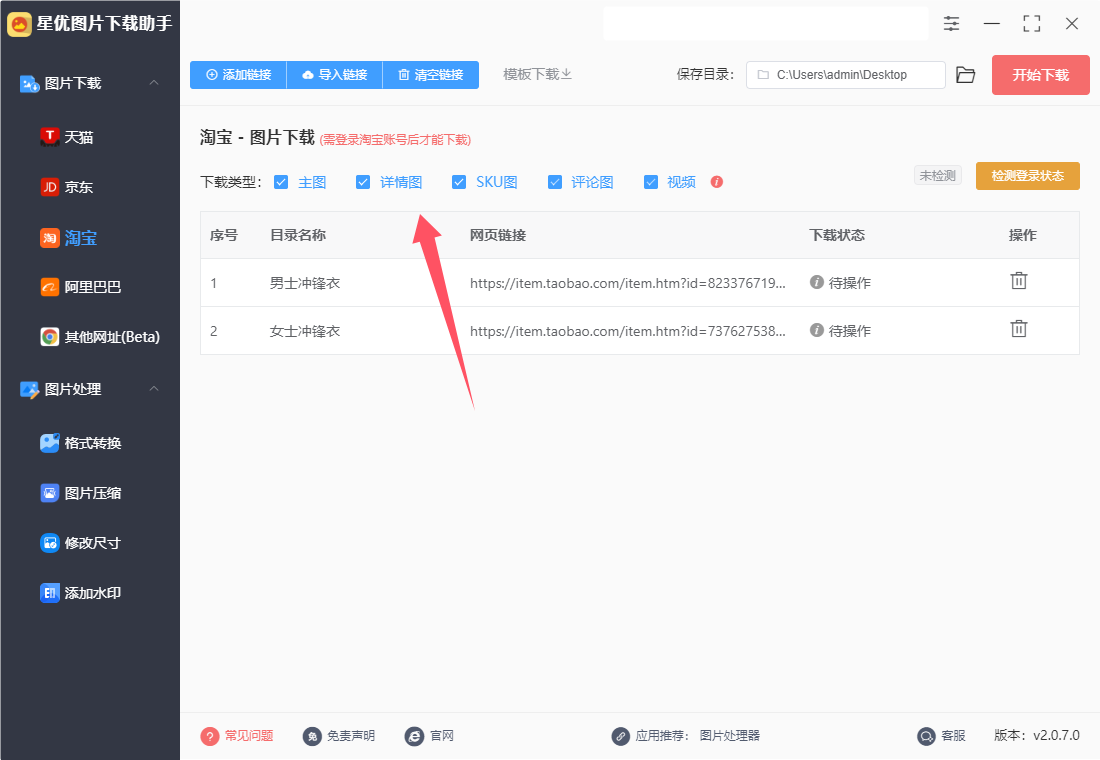The height and width of the screenshot is (760, 1100).
Task: Click the 清空链接 button
Action: pyautogui.click(x=431, y=74)
